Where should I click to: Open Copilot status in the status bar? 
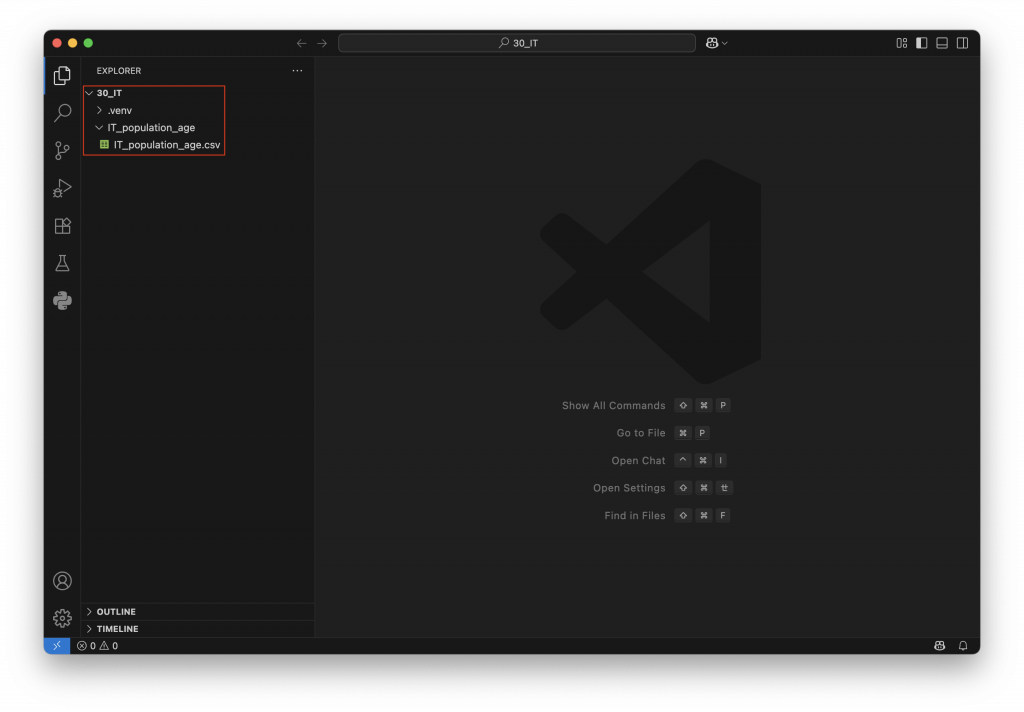(x=939, y=645)
